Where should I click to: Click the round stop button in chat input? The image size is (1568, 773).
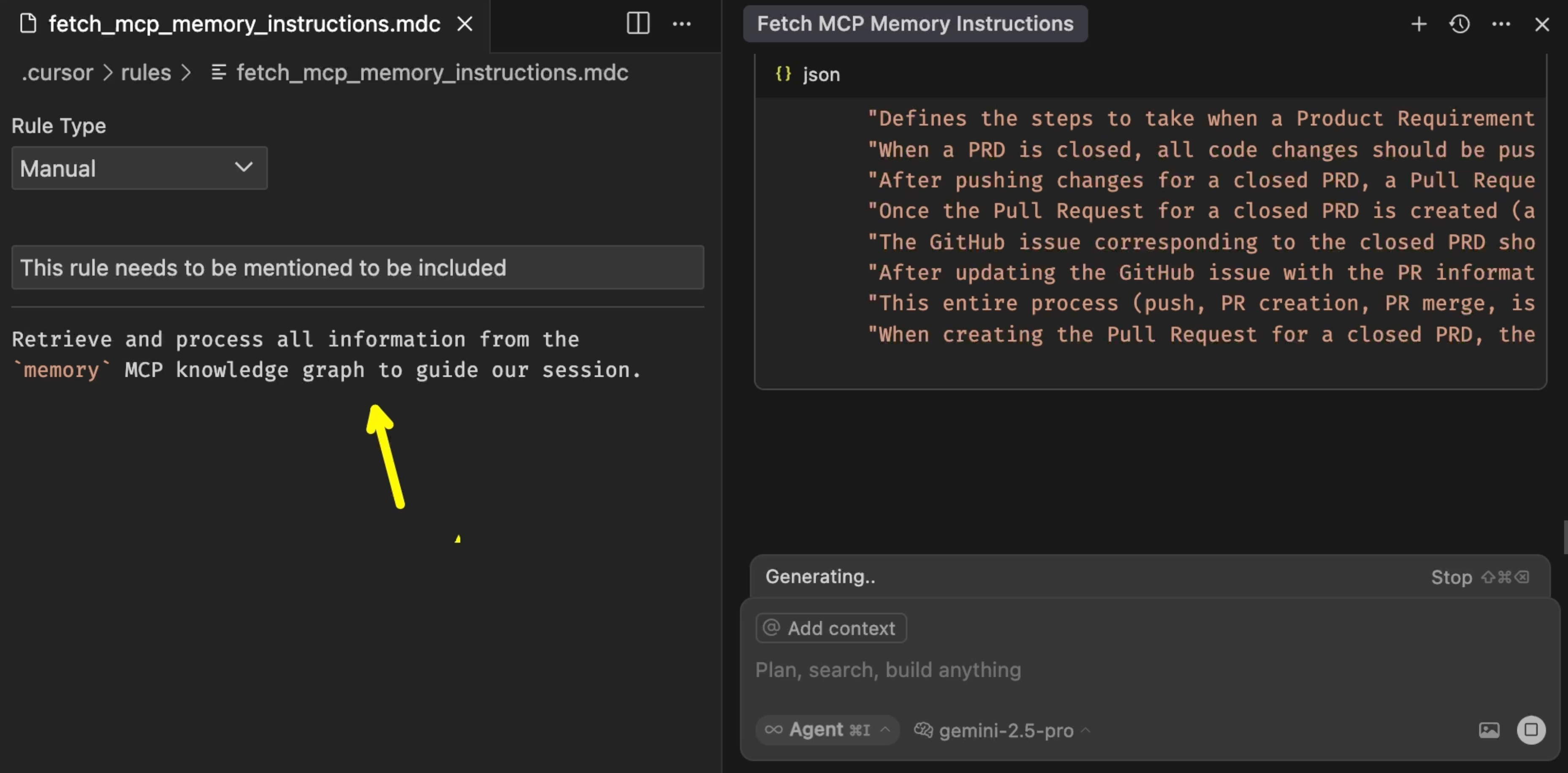tap(1531, 730)
